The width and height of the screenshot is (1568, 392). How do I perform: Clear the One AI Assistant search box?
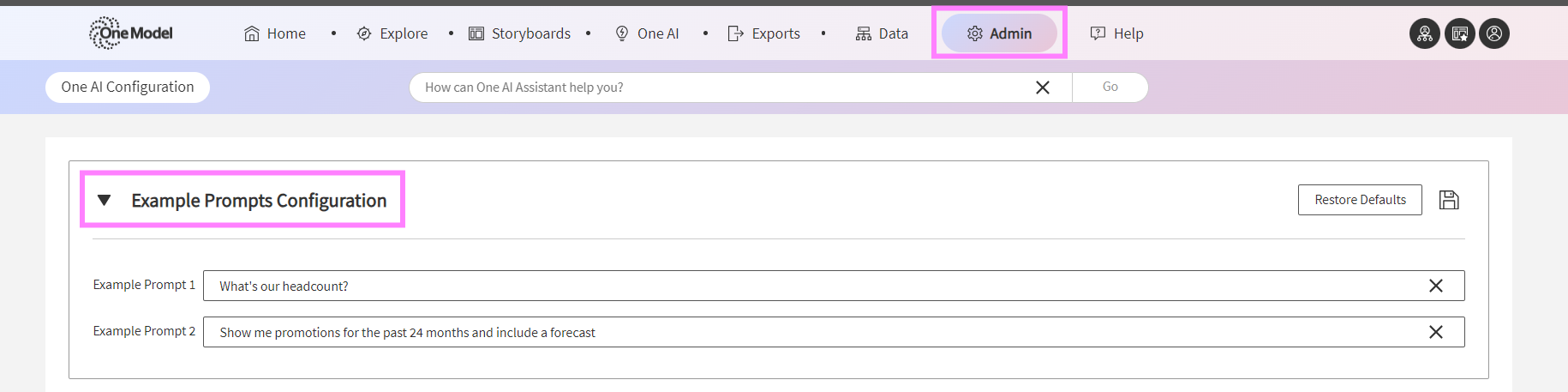[1042, 87]
